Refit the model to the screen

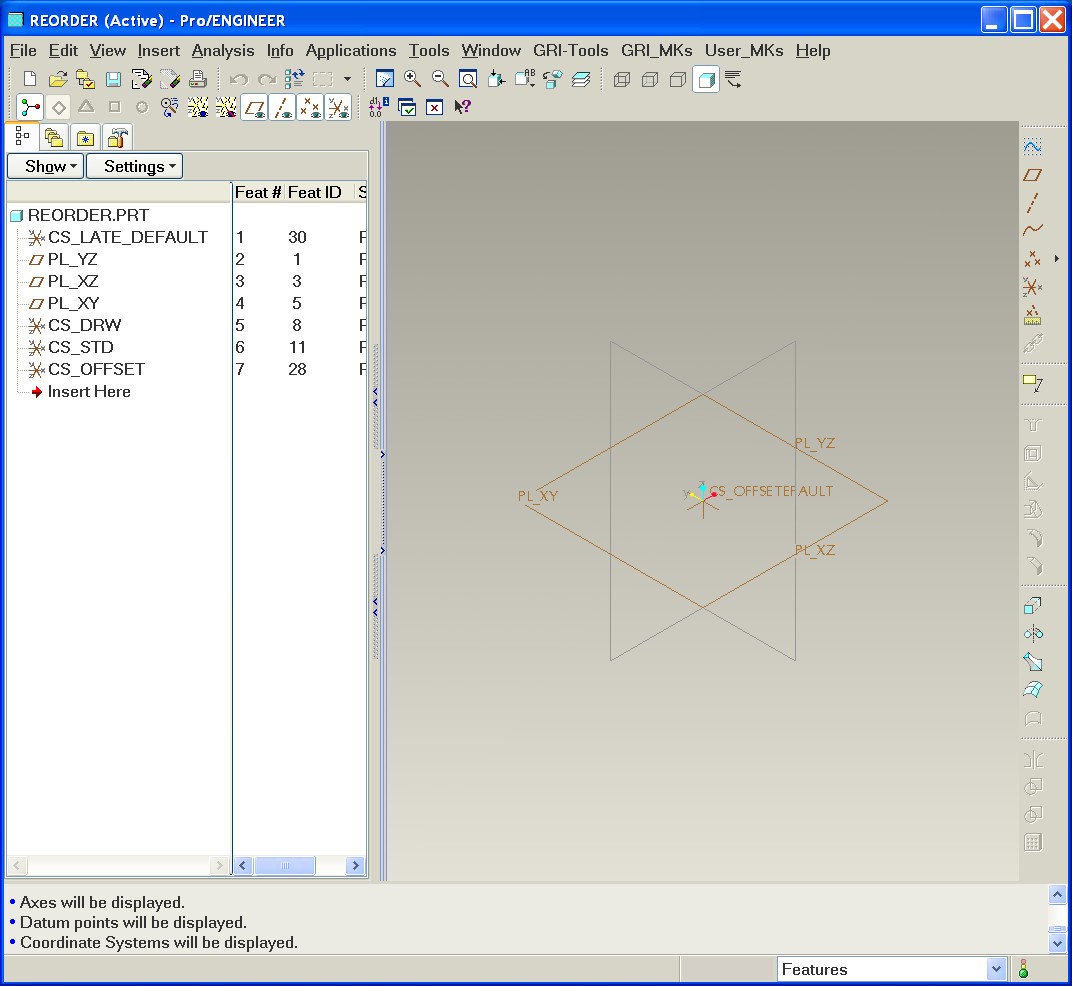[x=468, y=79]
